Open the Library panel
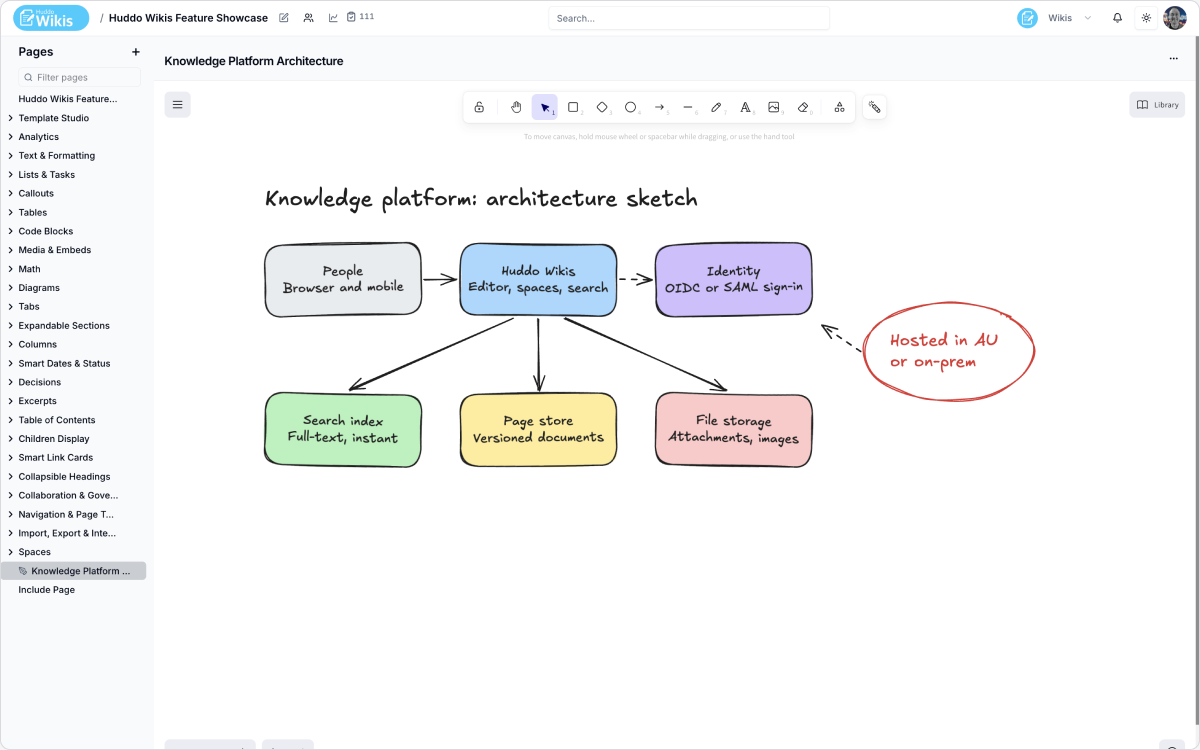This screenshot has height=750, width=1200. click(1157, 104)
